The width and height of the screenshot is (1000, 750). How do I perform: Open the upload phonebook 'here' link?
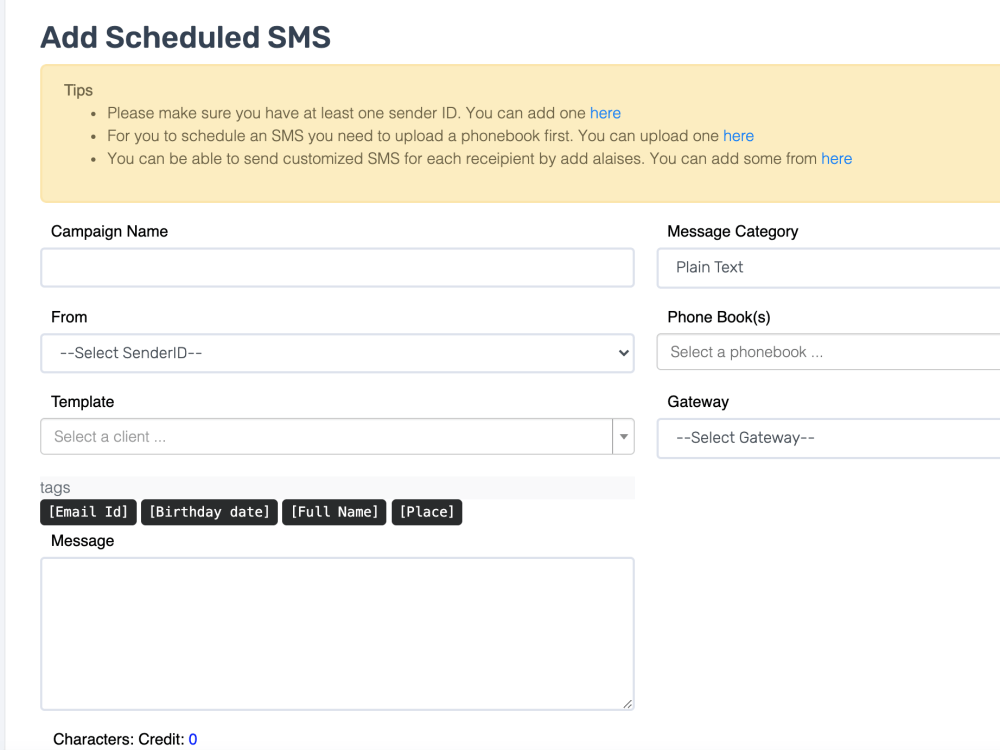point(739,136)
